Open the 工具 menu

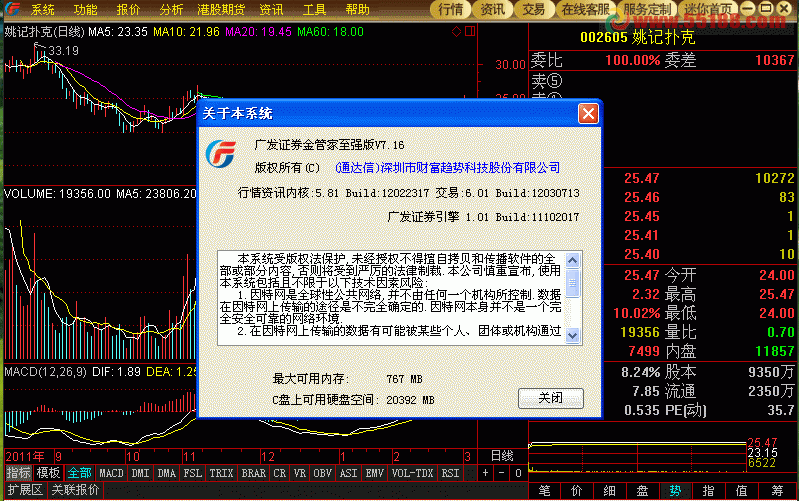click(314, 9)
